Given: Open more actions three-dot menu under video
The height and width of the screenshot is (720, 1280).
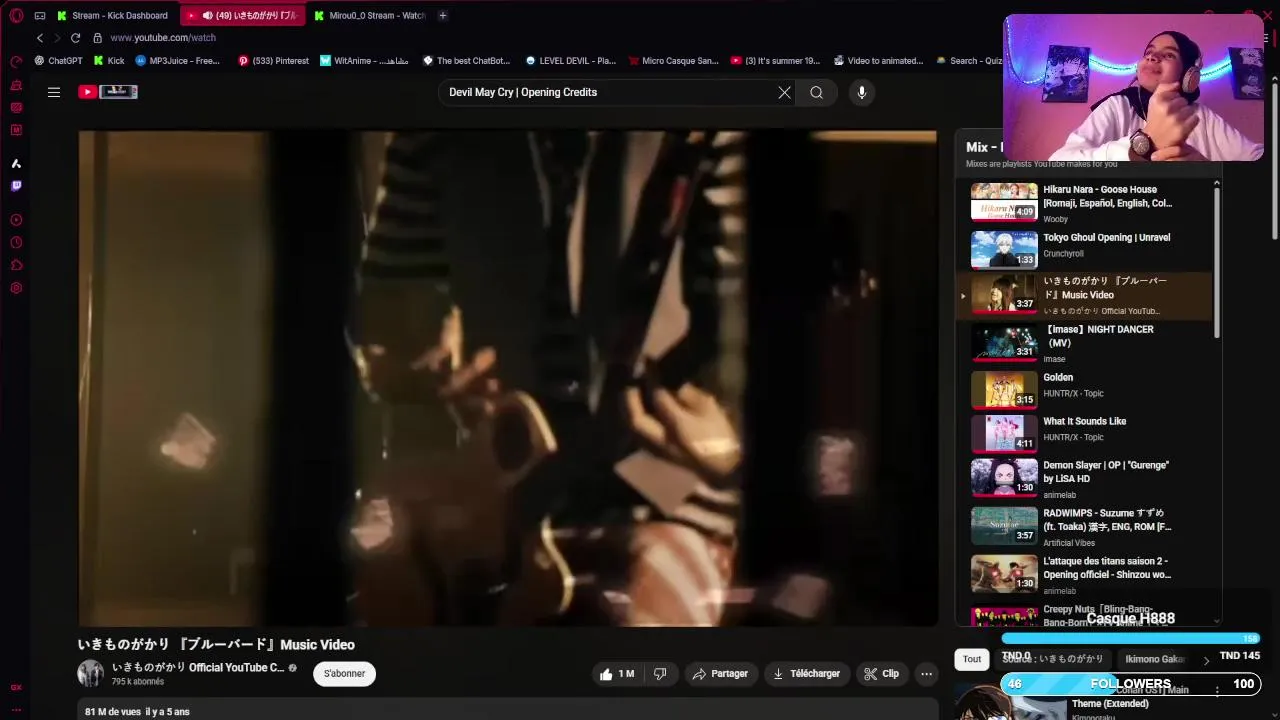Looking at the screenshot, I should tap(926, 674).
